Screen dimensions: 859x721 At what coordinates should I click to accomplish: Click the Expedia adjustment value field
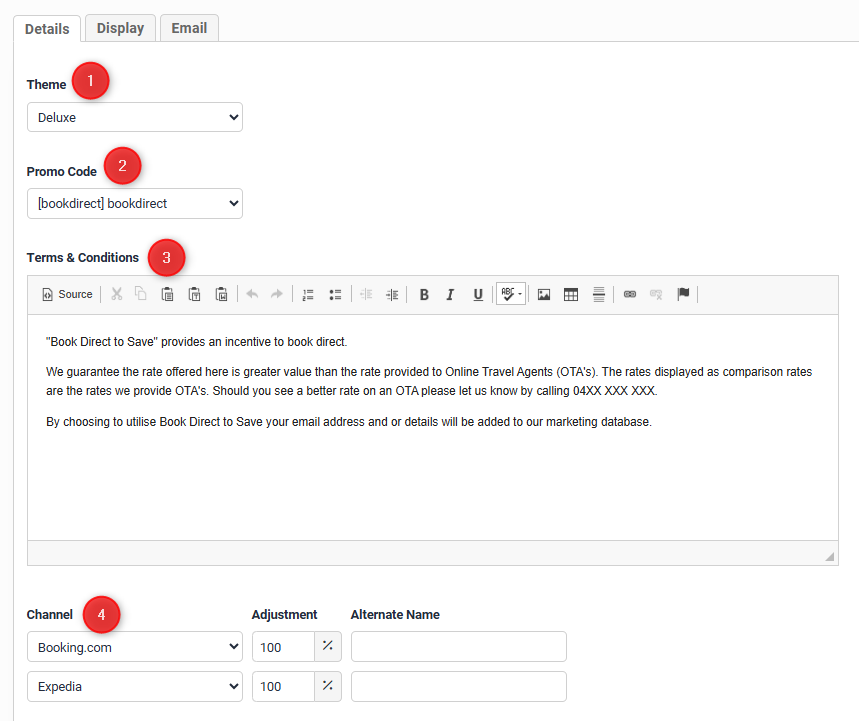[x=283, y=686]
